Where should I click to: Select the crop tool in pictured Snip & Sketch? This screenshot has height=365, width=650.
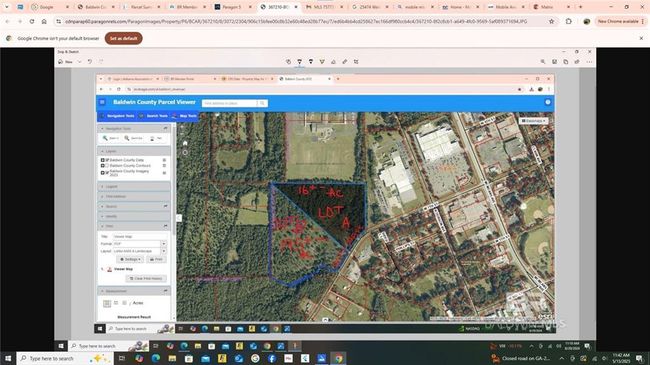click(356, 61)
